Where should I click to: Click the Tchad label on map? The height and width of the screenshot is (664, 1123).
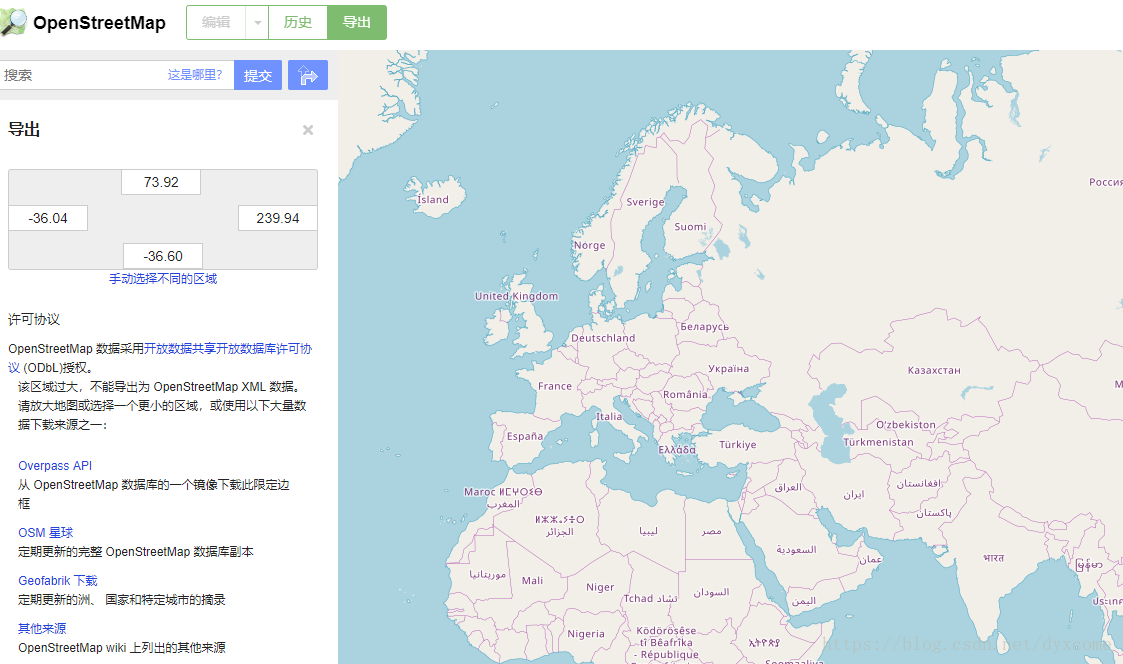638,599
